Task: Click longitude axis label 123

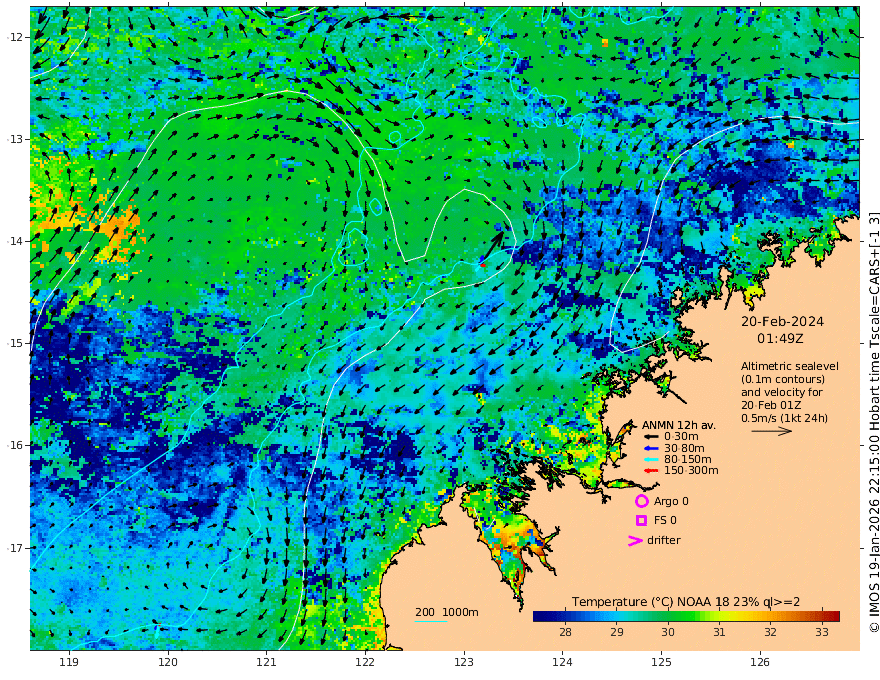Action: pos(464,662)
